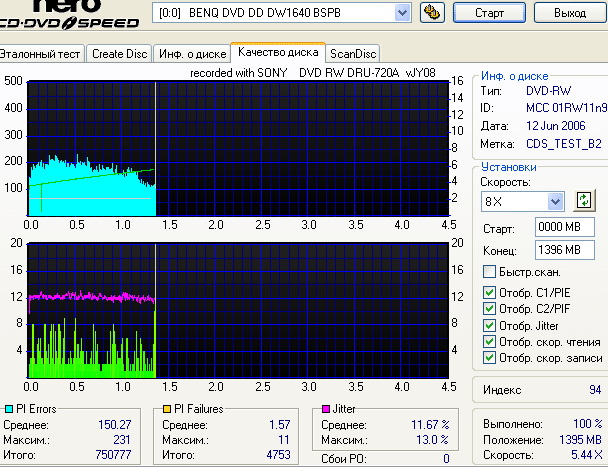Screen dimensions: 608x467
Task: Toggle the Быстр.скан. checkbox
Action: (489, 272)
